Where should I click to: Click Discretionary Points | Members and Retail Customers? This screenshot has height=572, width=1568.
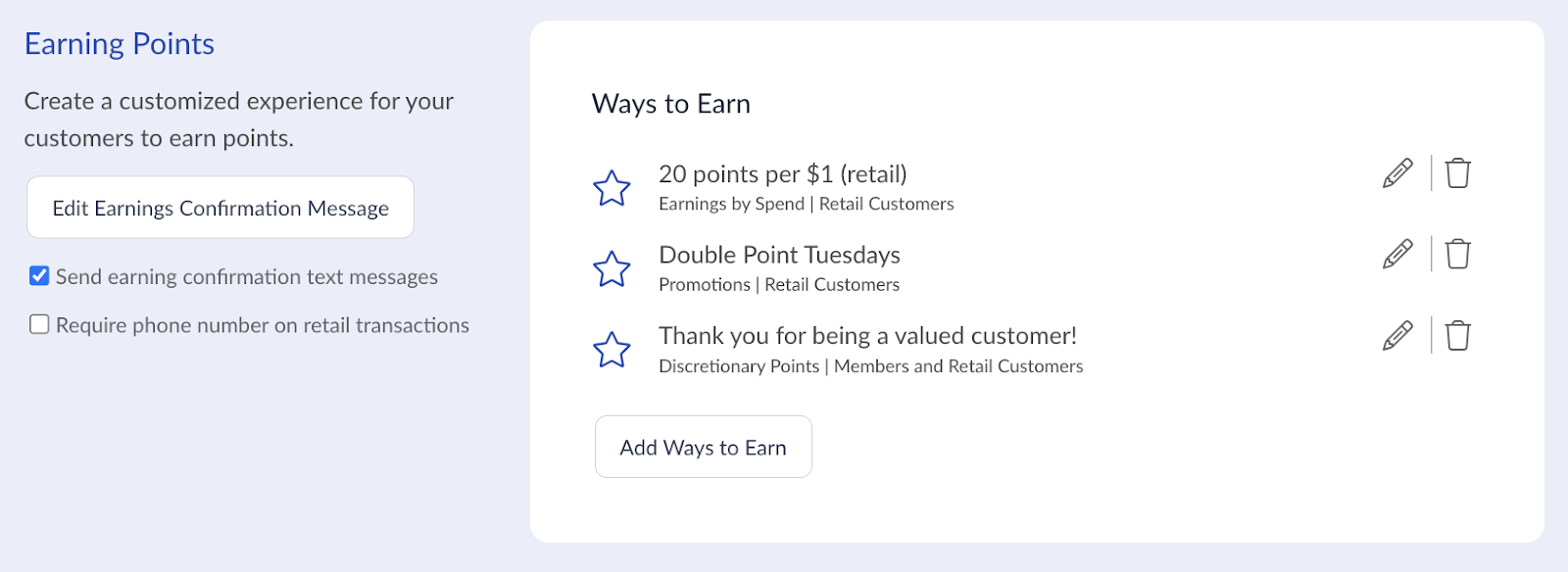tap(871, 366)
